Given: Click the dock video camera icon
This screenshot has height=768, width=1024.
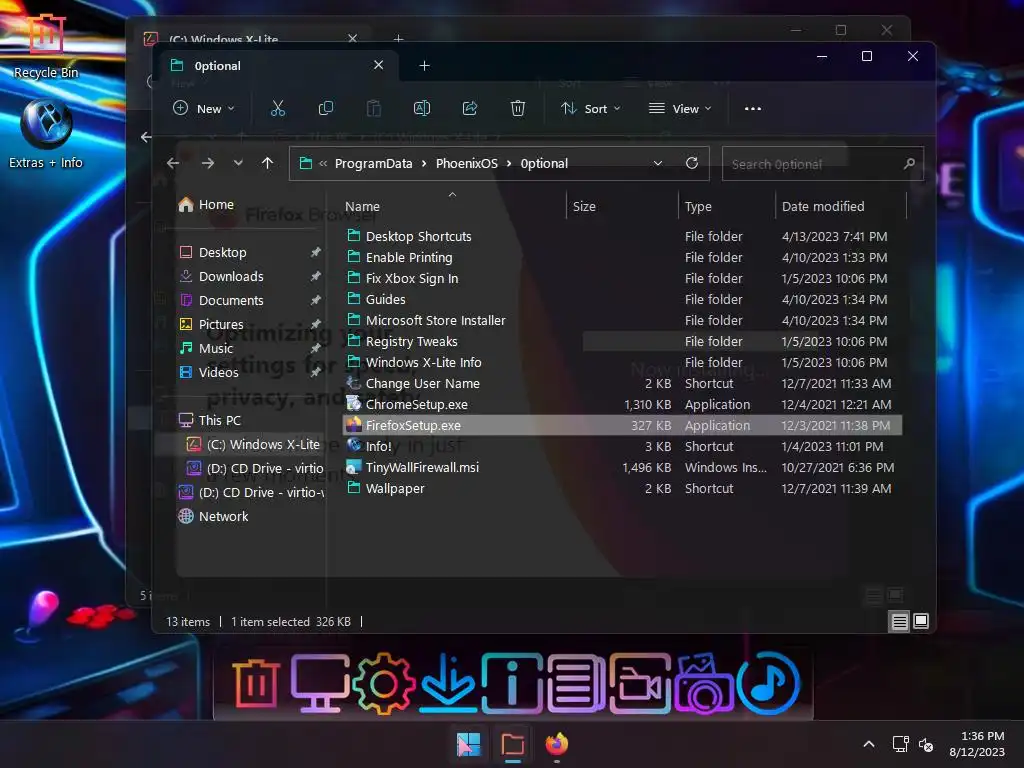Looking at the screenshot, I should 640,684.
